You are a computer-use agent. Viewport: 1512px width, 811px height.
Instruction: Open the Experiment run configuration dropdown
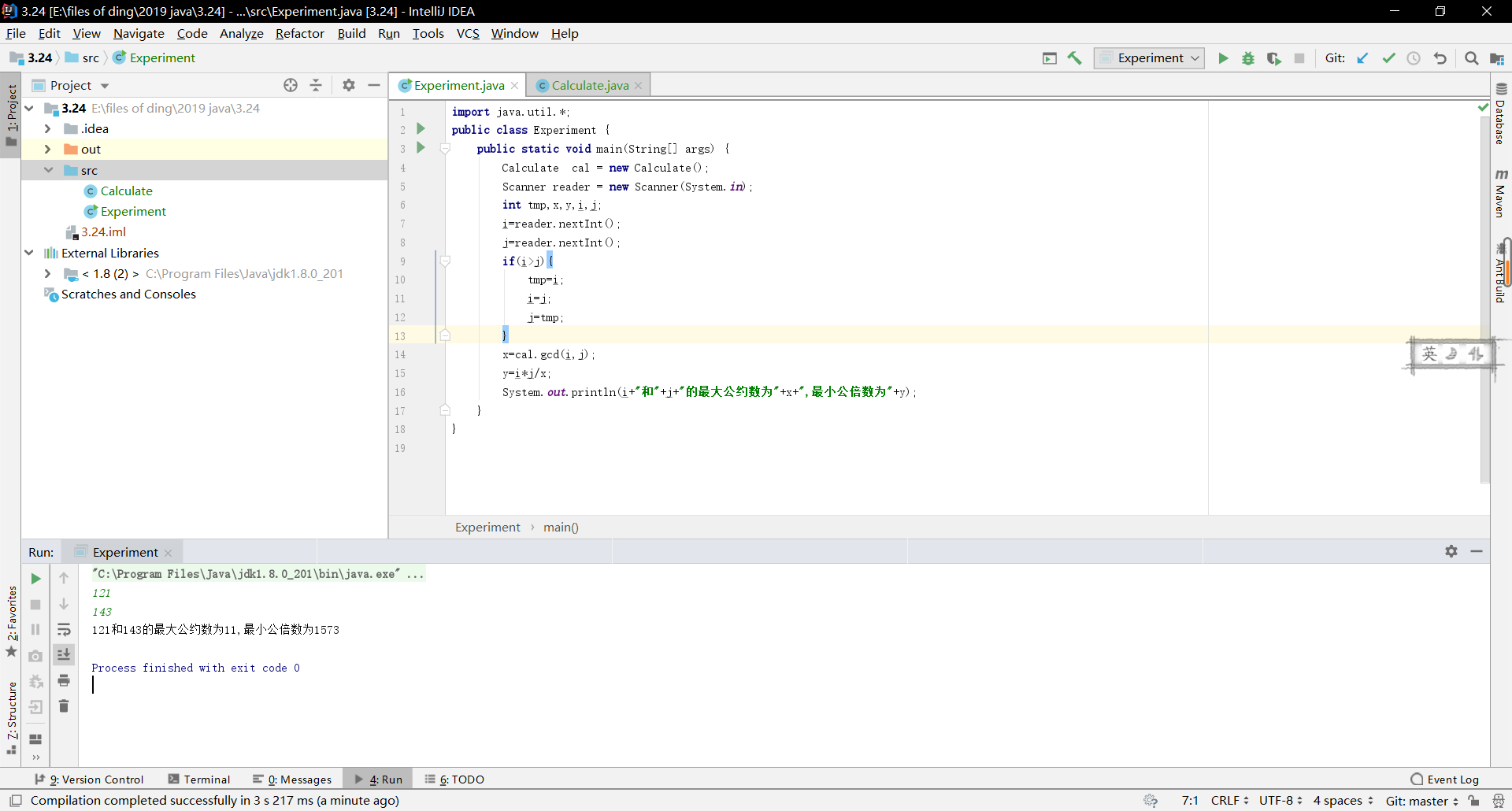click(x=1149, y=58)
